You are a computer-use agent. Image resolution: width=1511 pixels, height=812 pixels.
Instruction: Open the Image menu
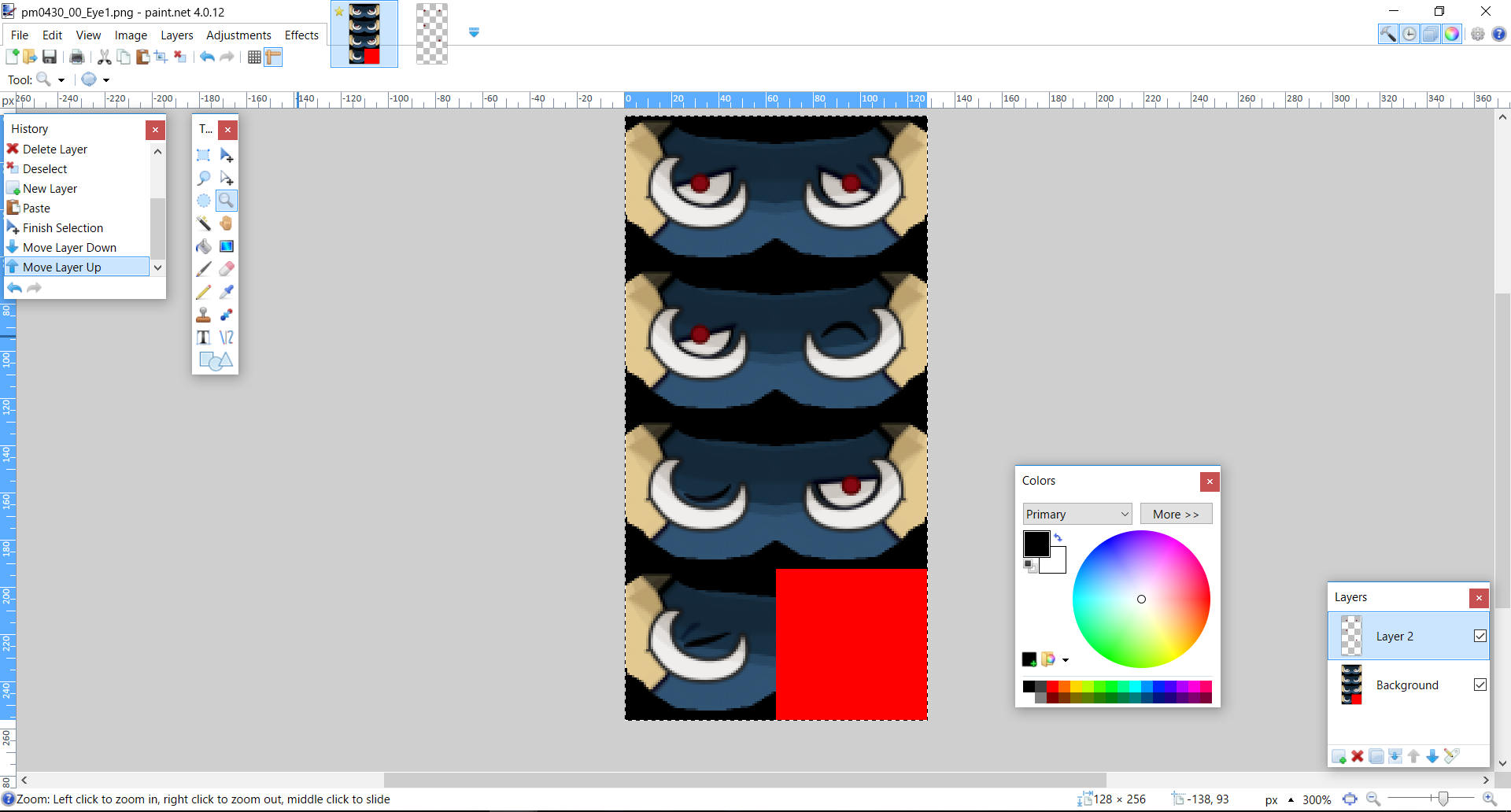pos(131,35)
